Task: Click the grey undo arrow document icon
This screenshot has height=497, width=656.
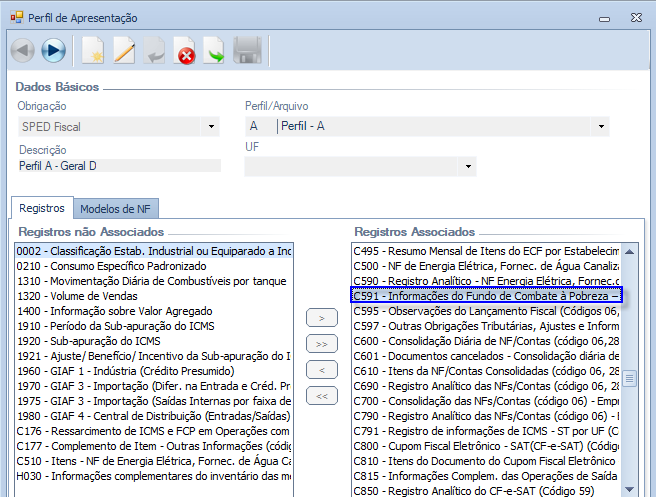Action: (154, 50)
